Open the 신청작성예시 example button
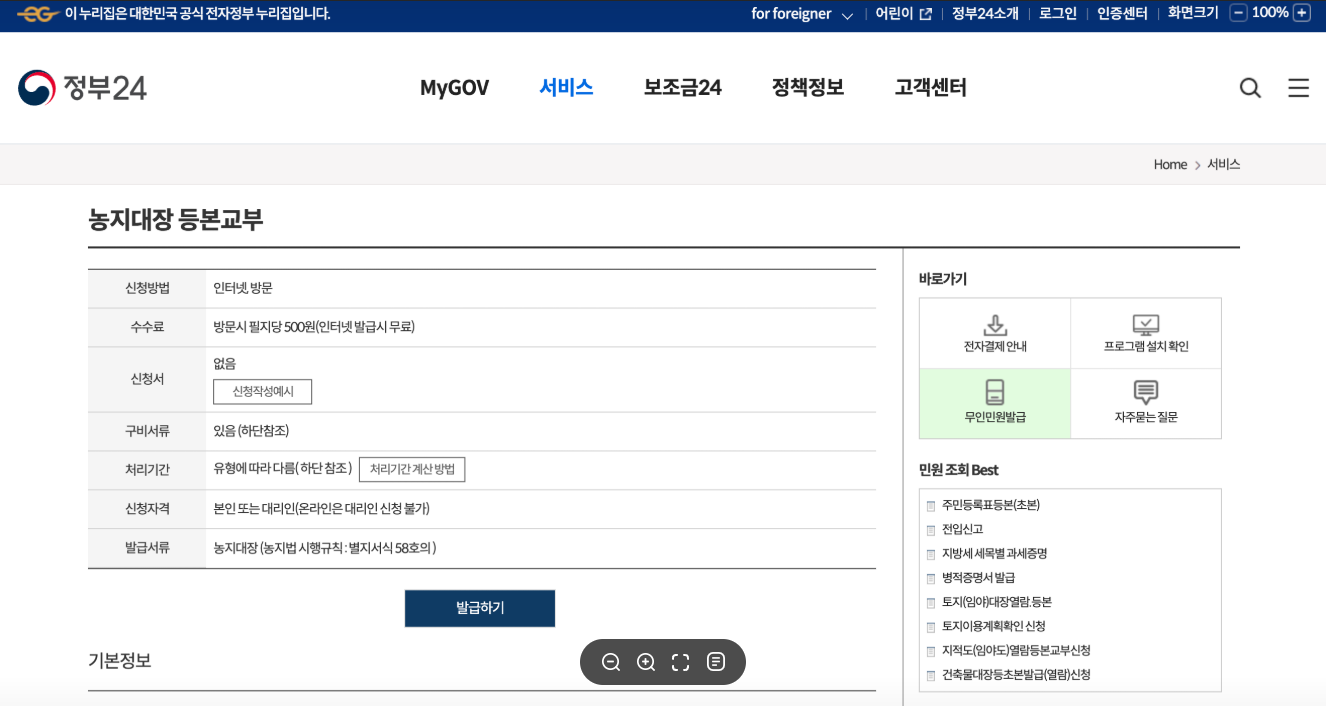1326x706 pixels. [263, 391]
